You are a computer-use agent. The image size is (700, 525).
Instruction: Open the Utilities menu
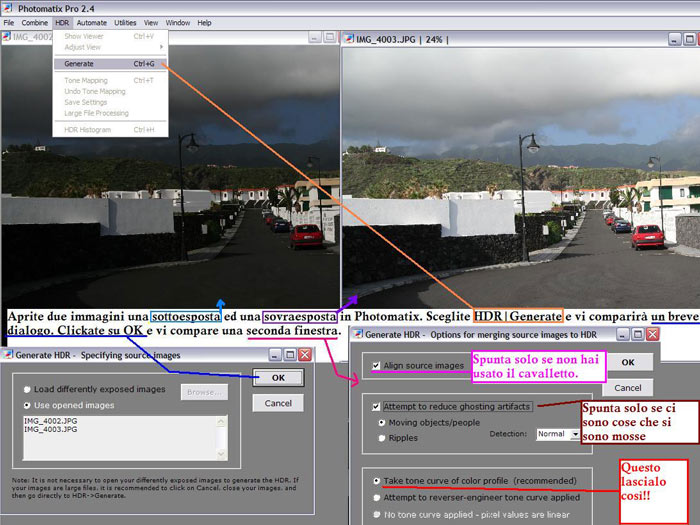click(x=125, y=22)
